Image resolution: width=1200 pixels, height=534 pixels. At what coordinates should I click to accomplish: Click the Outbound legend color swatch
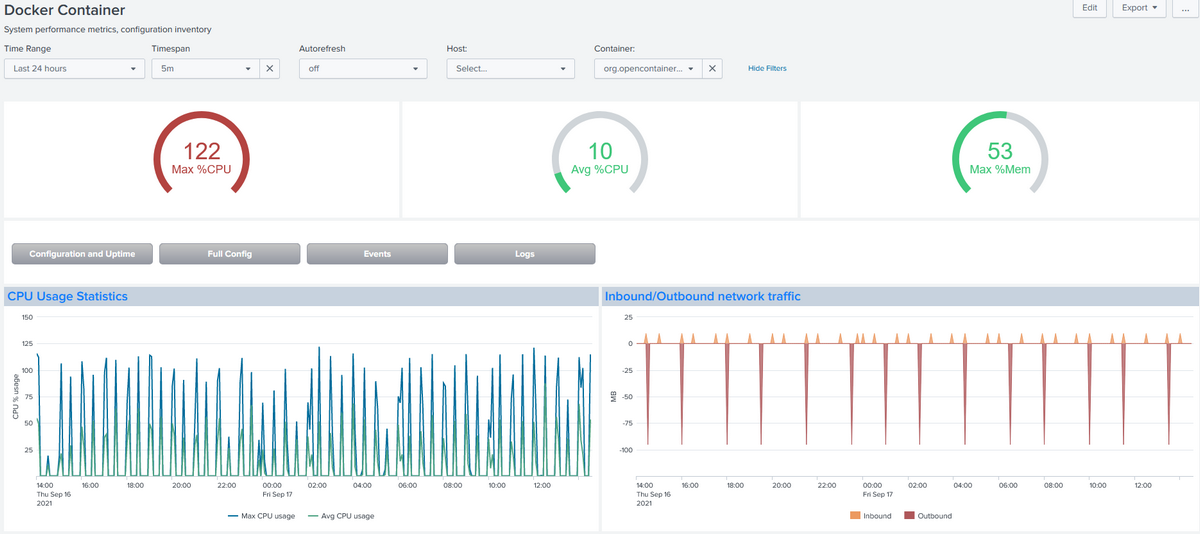click(909, 516)
